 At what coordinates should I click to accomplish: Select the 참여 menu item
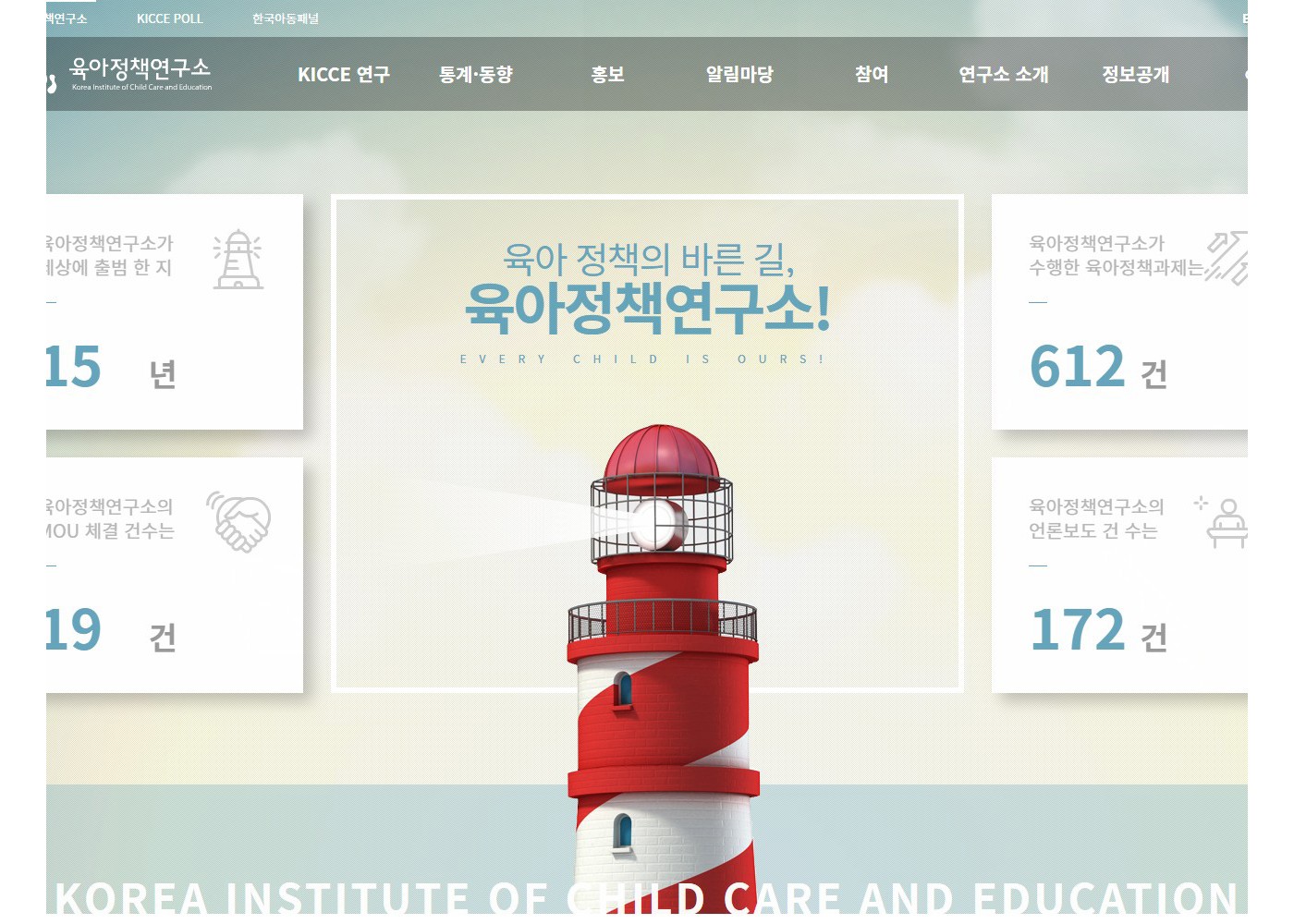871,75
